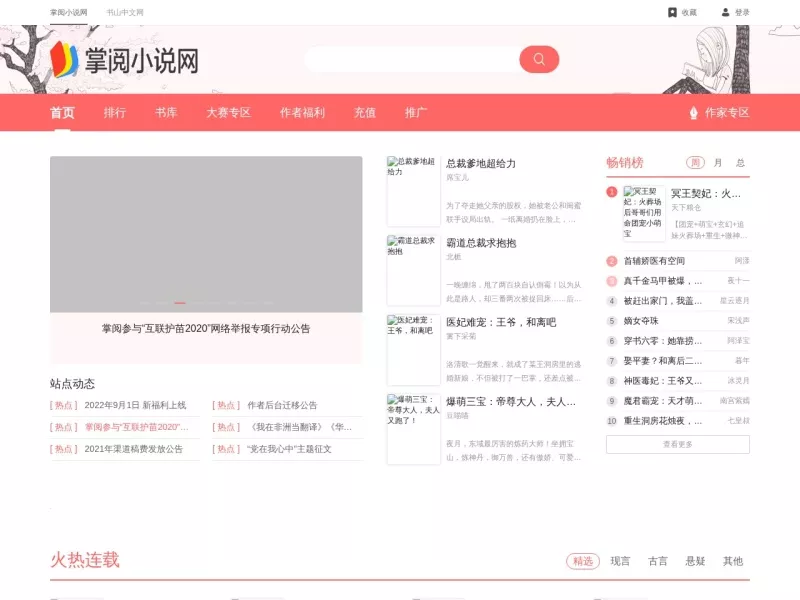
Task: Open news 作者后台迁移公告
Action: (282, 405)
